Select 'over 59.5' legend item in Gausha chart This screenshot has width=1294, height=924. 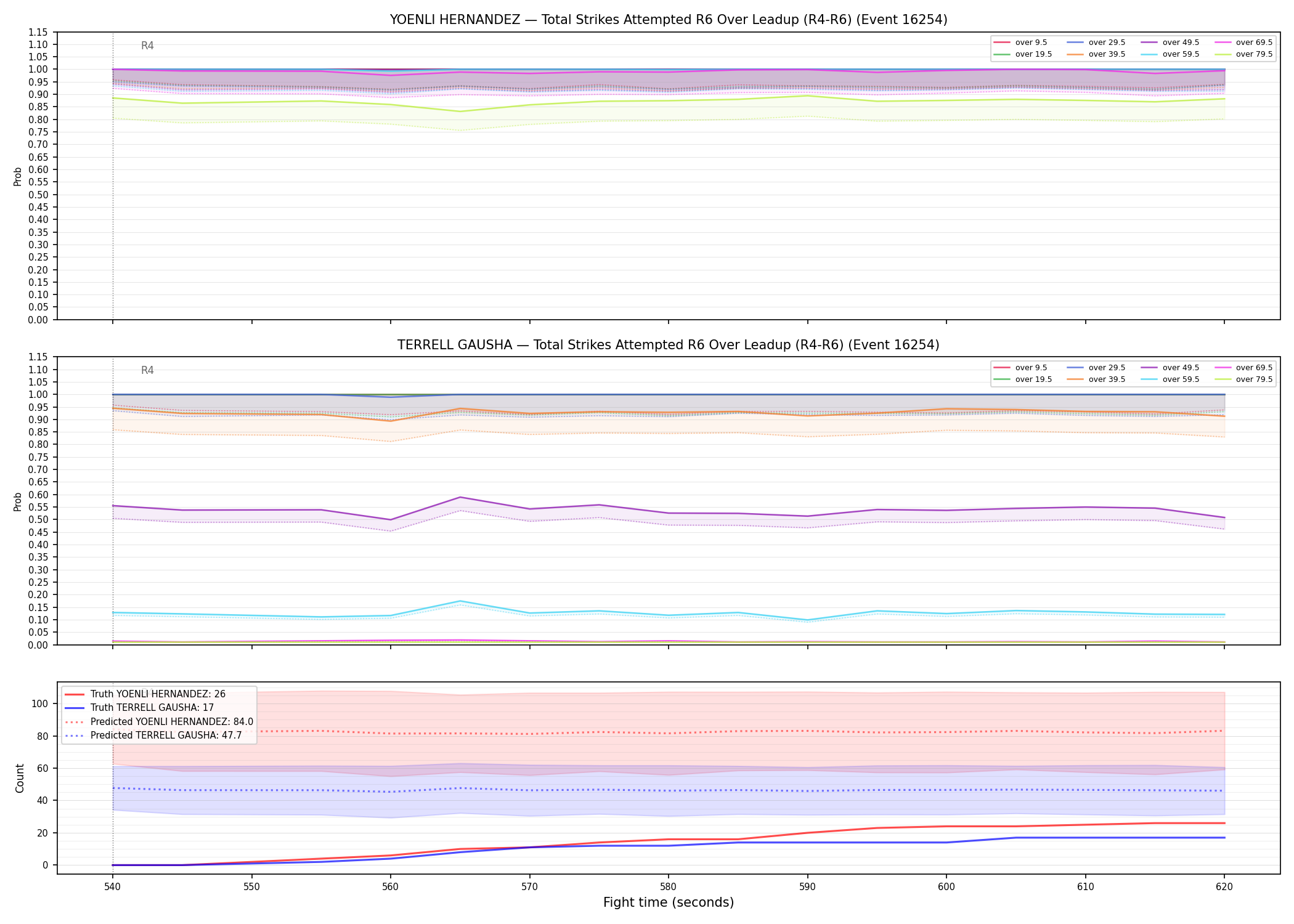(x=1170, y=379)
